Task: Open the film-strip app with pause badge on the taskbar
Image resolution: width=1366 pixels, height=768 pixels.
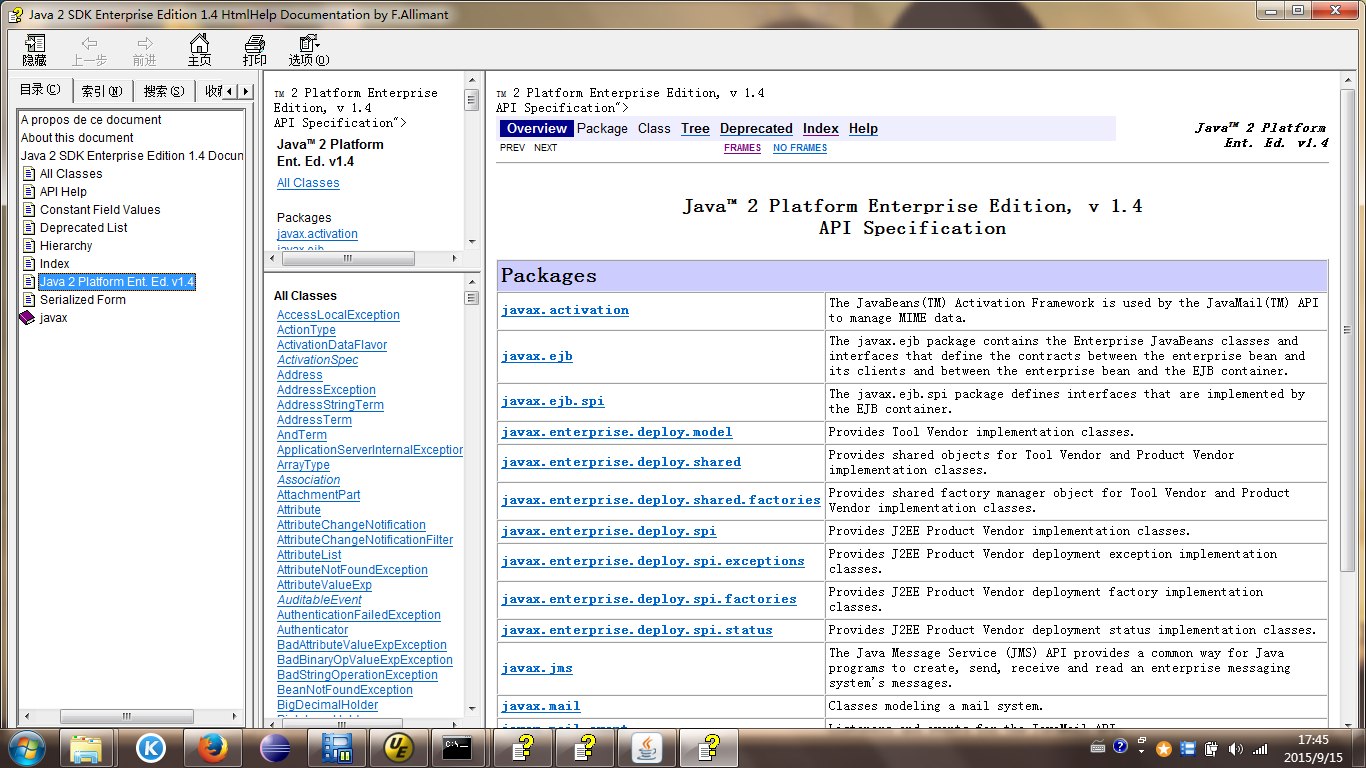Action: (337, 747)
